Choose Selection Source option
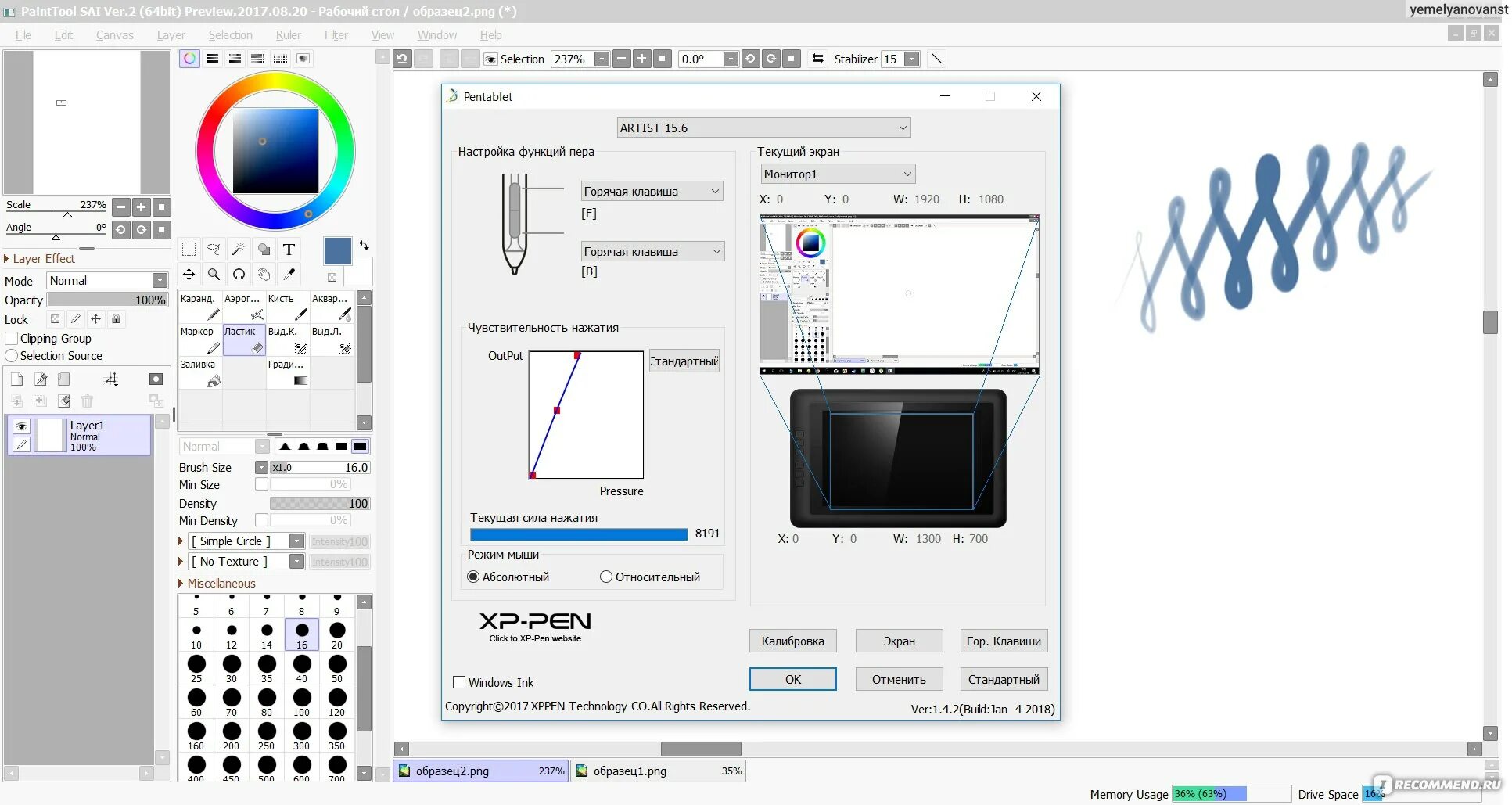 click(12, 356)
